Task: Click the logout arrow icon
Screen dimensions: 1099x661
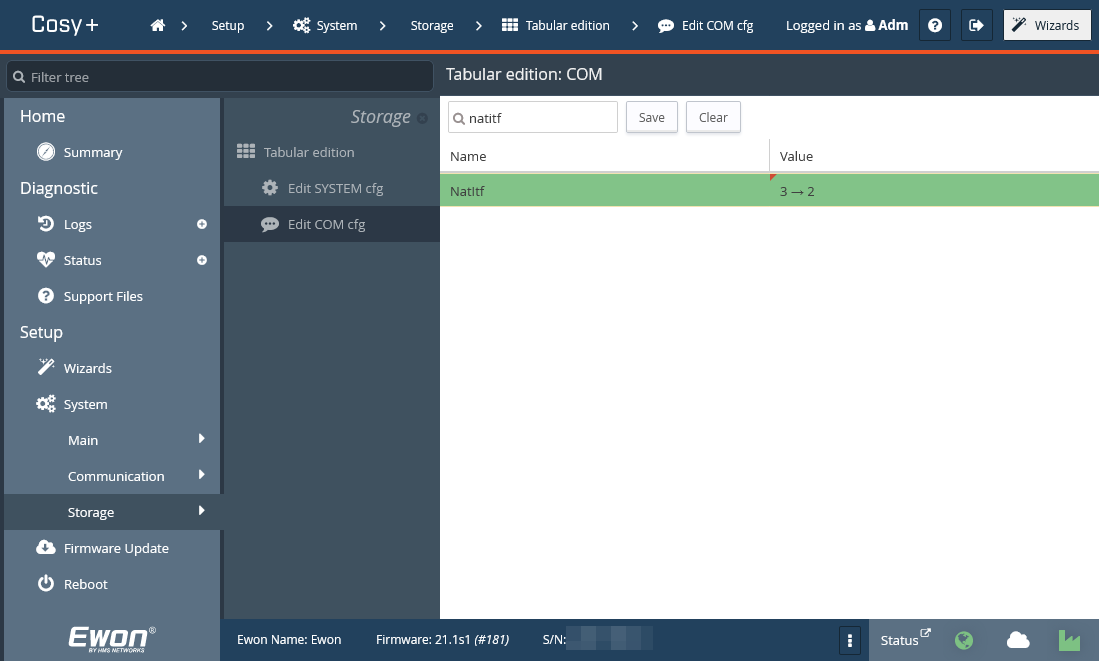Action: pyautogui.click(x=976, y=25)
